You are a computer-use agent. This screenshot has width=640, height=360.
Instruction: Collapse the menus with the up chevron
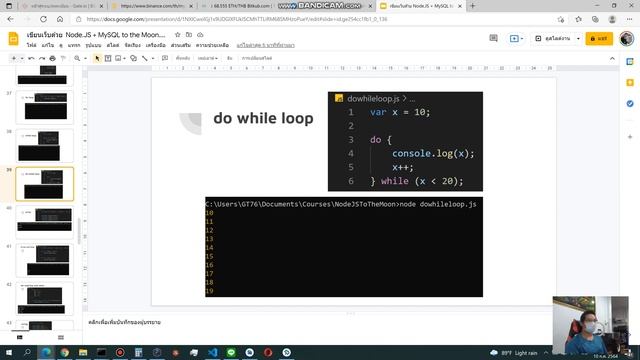click(x=612, y=58)
